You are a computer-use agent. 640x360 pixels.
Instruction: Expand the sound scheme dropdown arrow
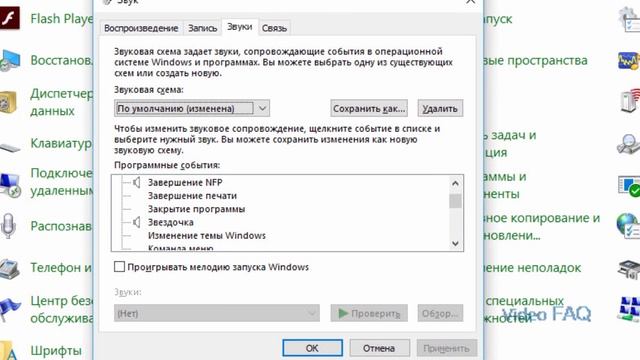[x=262, y=108]
